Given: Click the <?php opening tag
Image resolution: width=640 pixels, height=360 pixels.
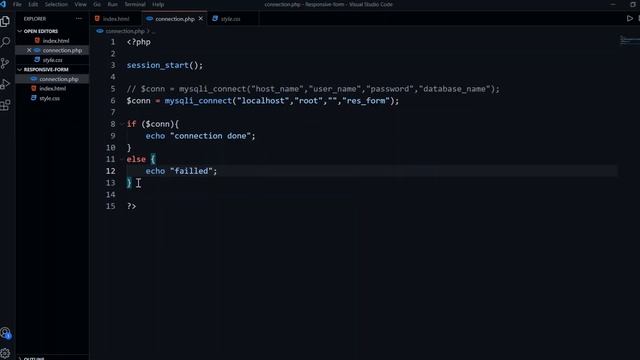Looking at the screenshot, I should pos(138,42).
